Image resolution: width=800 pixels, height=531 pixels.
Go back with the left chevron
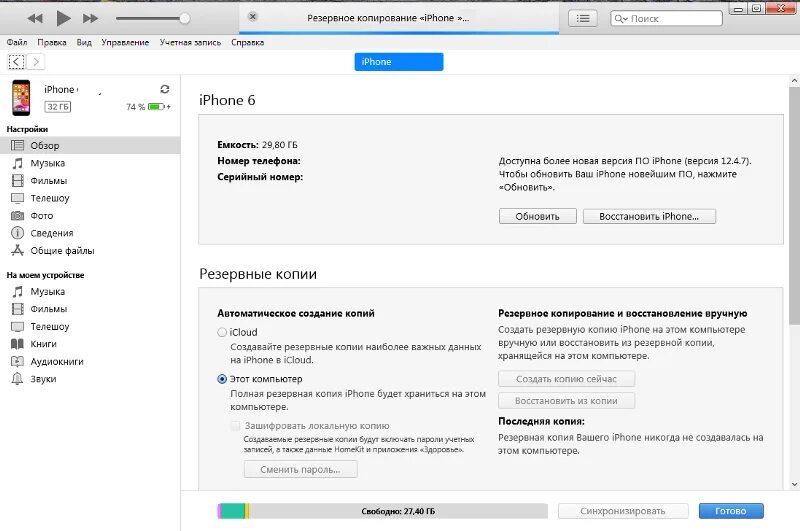(16, 62)
